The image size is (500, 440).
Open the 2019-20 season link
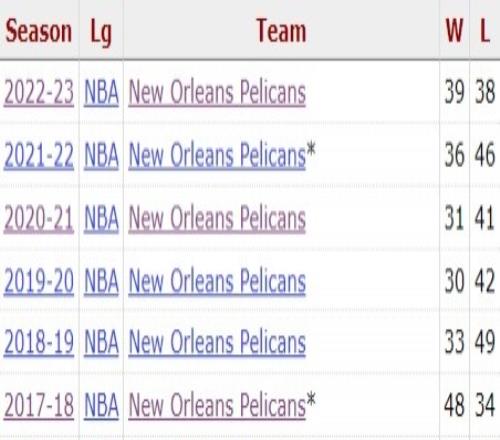pyautogui.click(x=39, y=281)
